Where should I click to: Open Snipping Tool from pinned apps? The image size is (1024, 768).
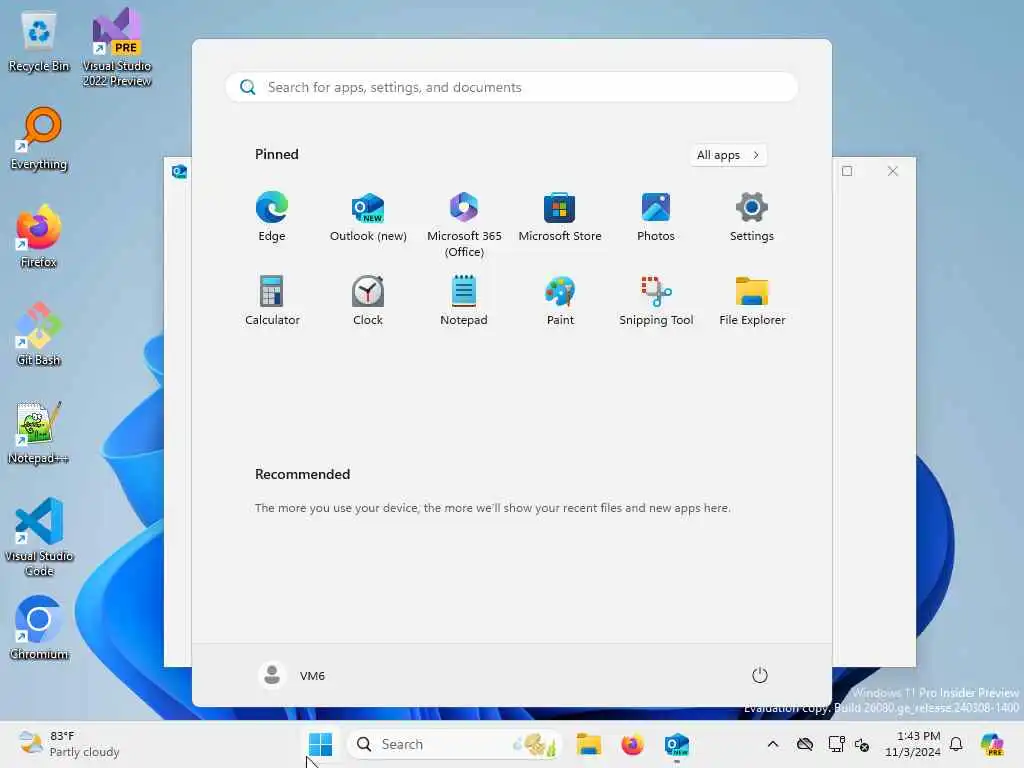point(656,300)
